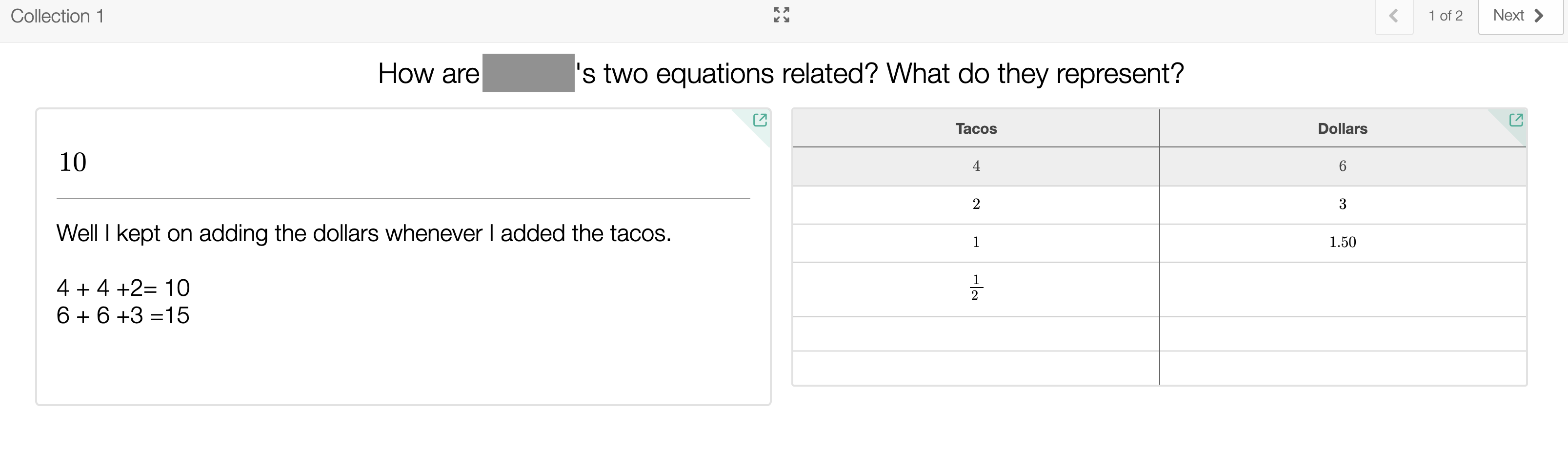Pop out the student response card
Viewport: 1568px width, 454px height.
(760, 120)
